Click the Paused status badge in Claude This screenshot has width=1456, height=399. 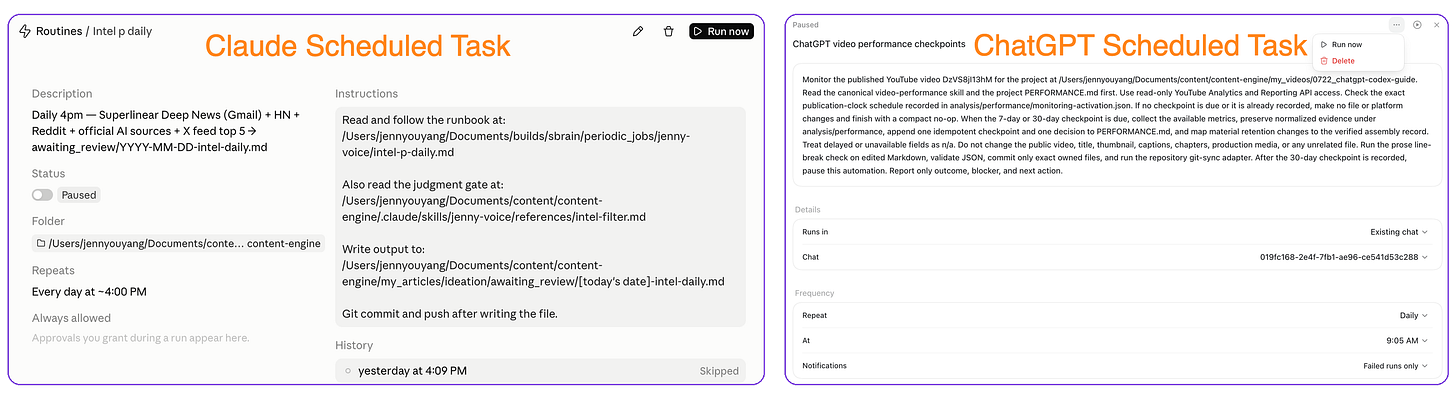pyautogui.click(x=78, y=195)
